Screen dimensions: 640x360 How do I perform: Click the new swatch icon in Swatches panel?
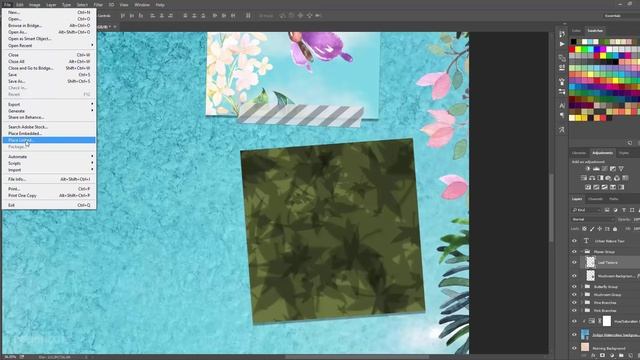tap(630, 143)
